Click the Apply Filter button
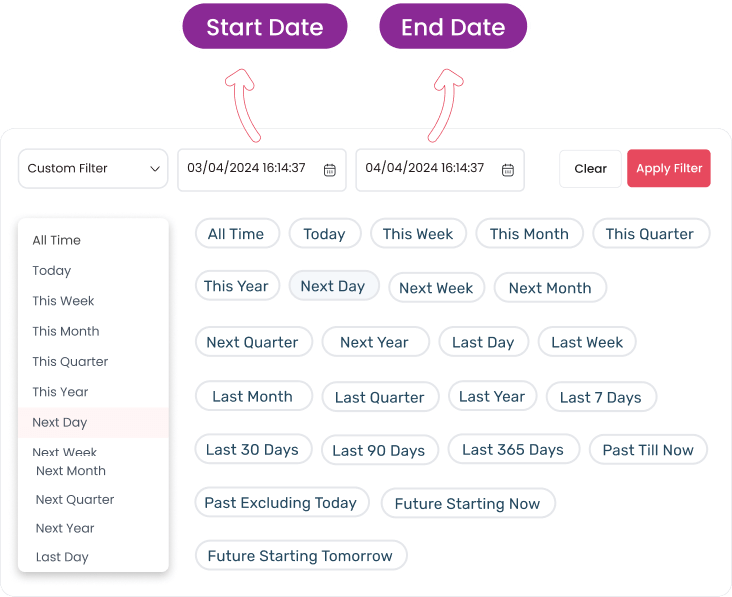The image size is (732, 597). [669, 169]
